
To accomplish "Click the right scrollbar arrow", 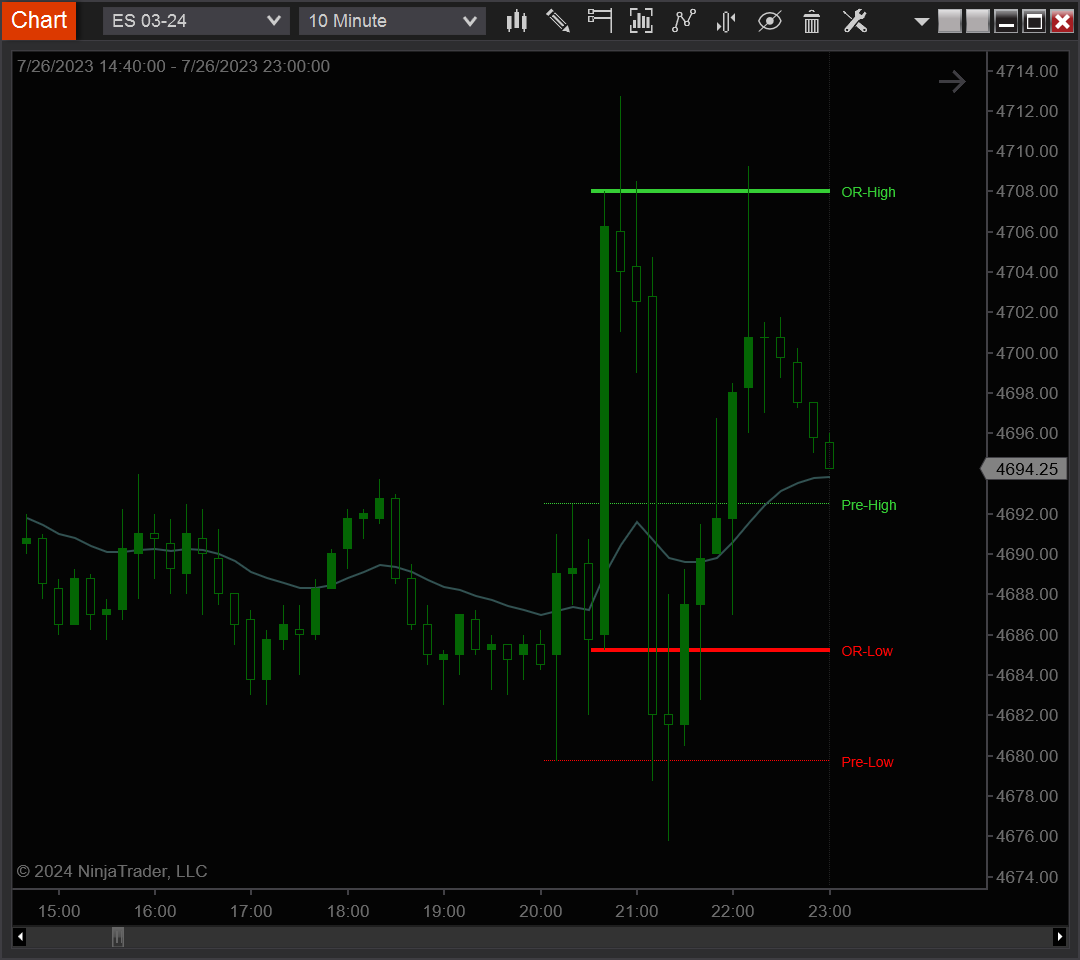I will click(1059, 937).
